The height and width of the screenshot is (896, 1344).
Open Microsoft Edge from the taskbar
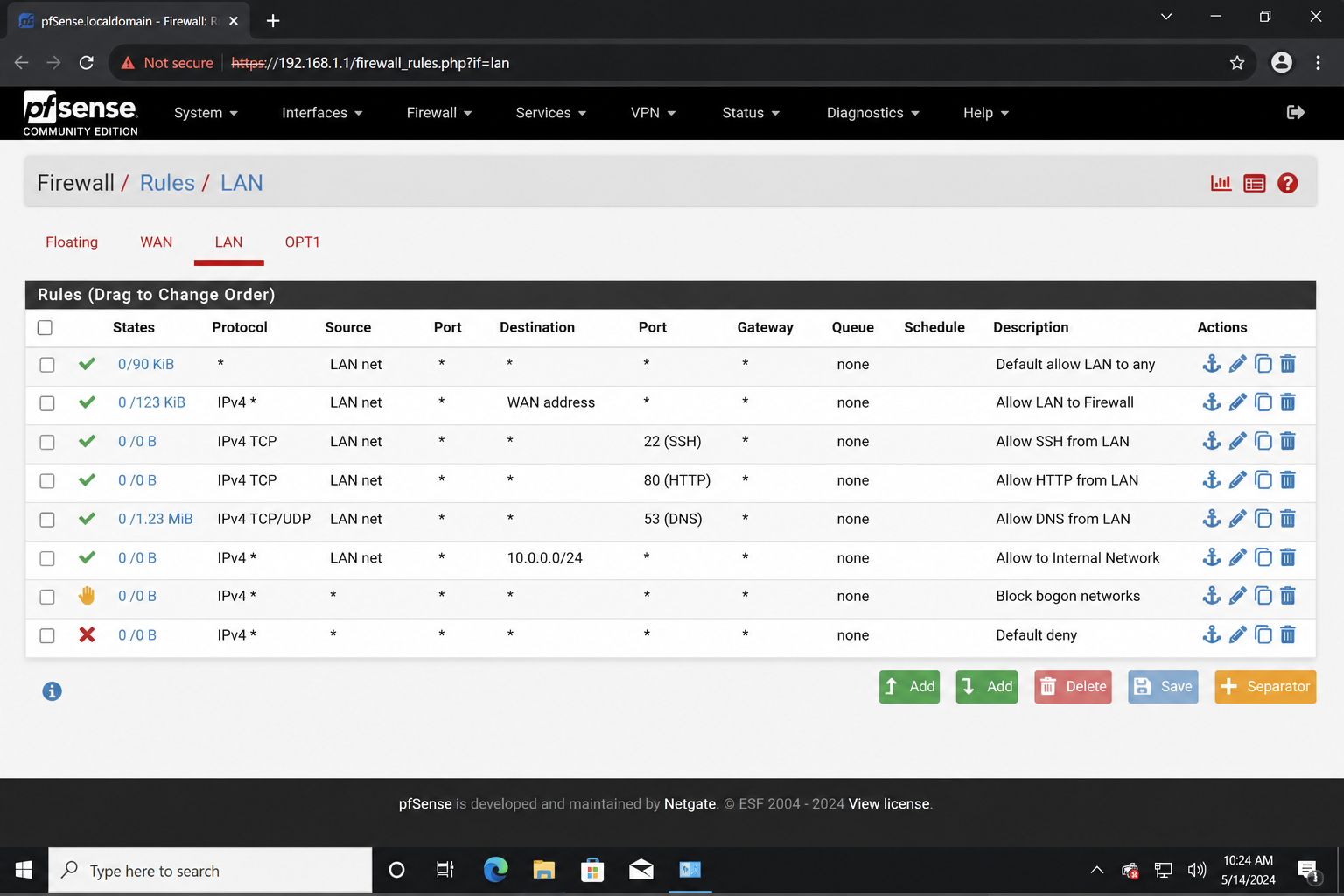[495, 870]
